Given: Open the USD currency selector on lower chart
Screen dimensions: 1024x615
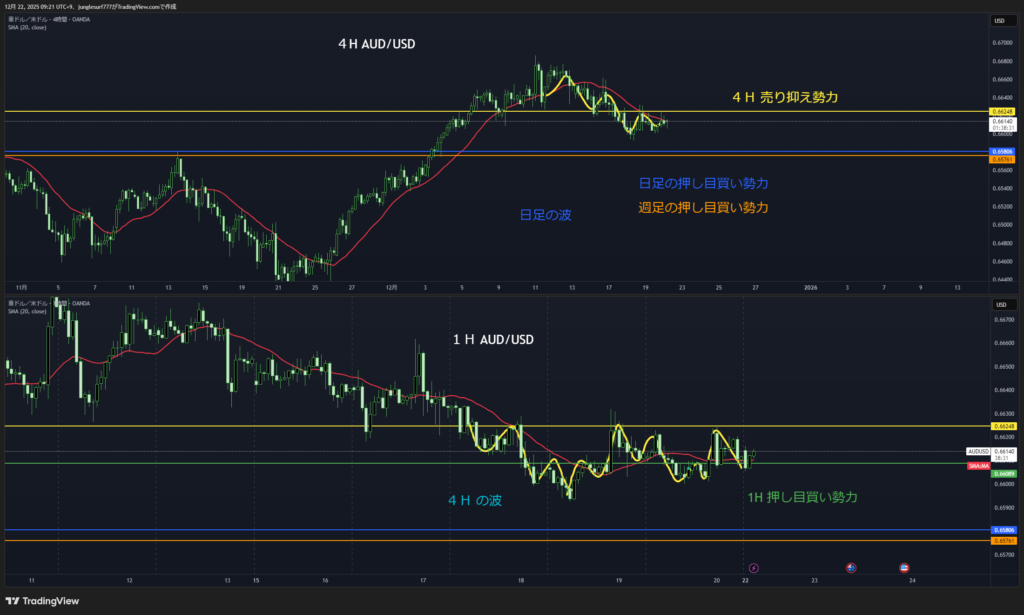Looking at the screenshot, I should pyautogui.click(x=998, y=304).
